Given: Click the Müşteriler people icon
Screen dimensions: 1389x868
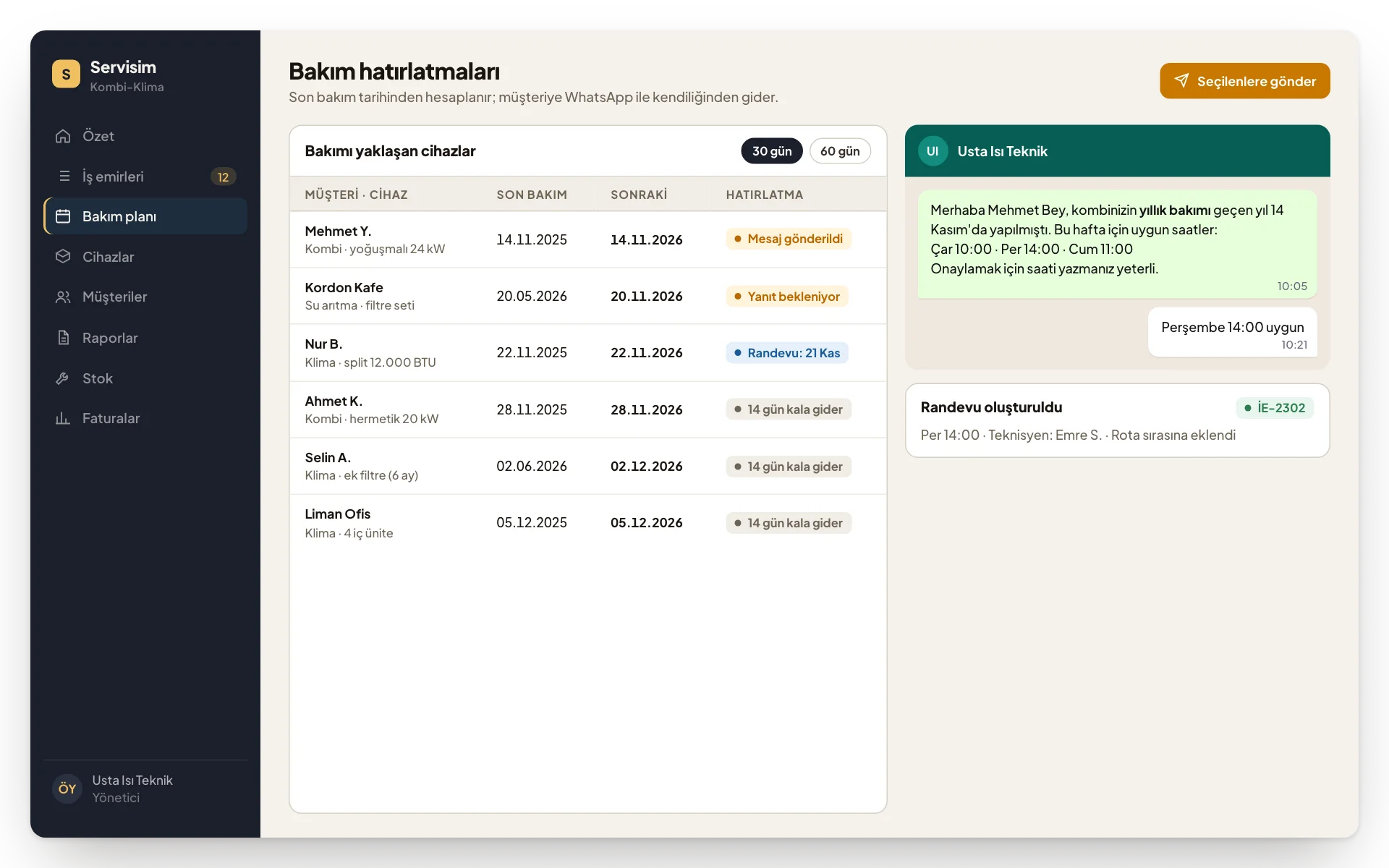Looking at the screenshot, I should (63, 297).
